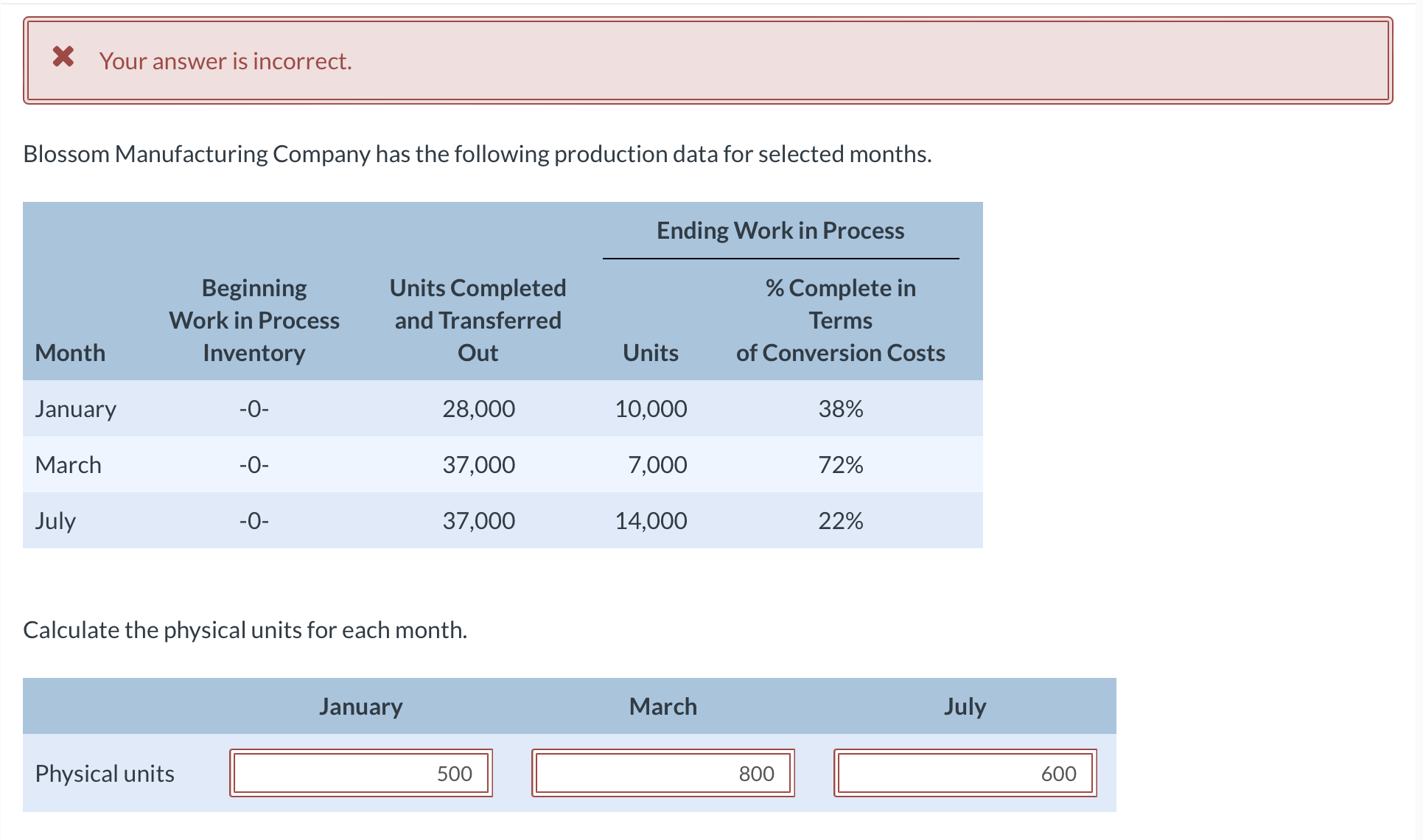1423x840 pixels.
Task: Click the January row label in data table
Action: tap(76, 409)
